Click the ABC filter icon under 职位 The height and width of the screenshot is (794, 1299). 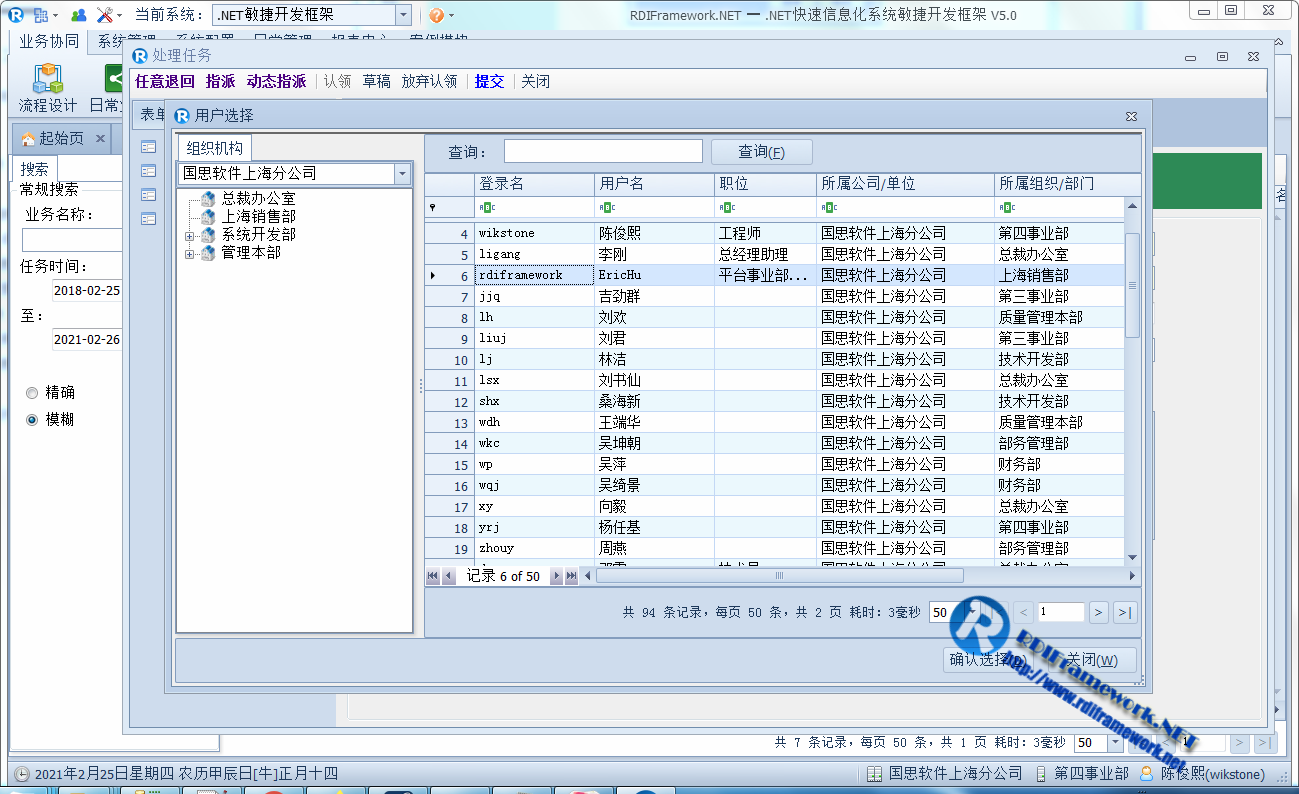[x=727, y=208]
